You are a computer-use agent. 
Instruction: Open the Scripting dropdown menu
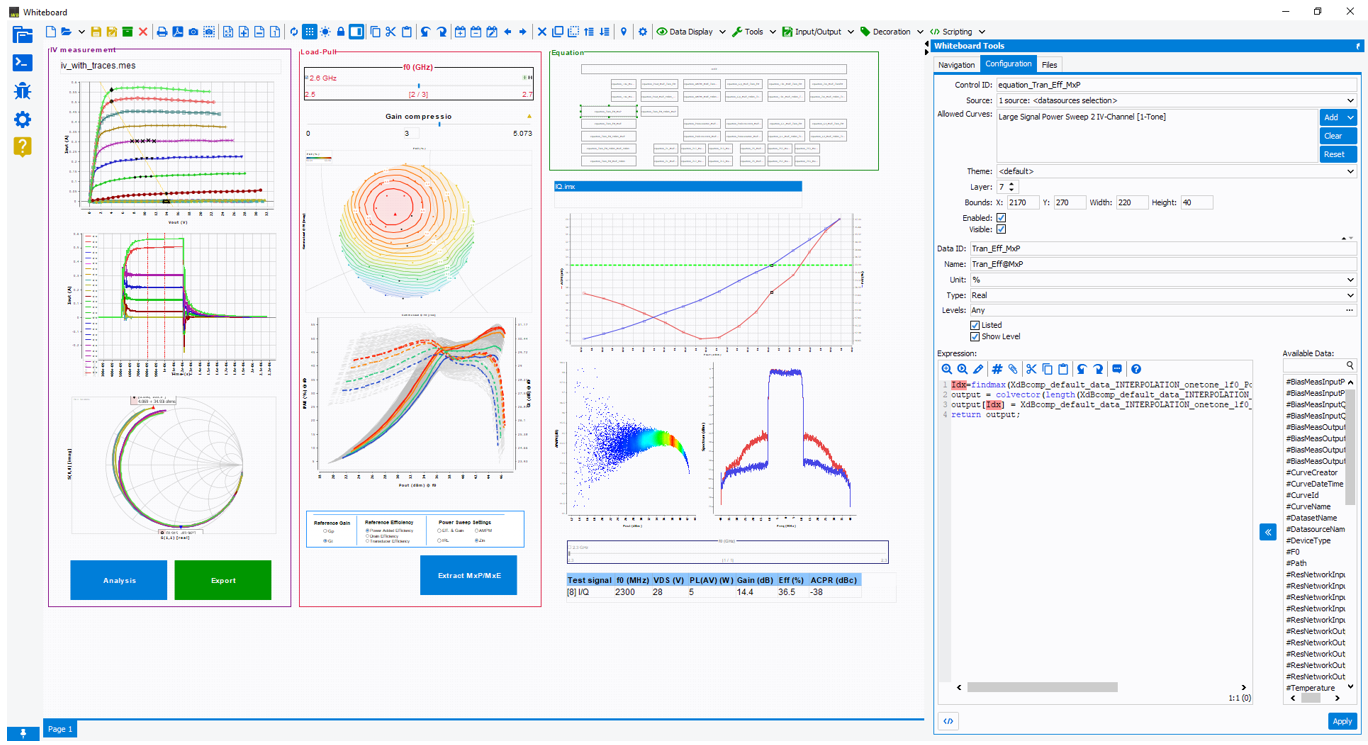pyautogui.click(x=957, y=32)
